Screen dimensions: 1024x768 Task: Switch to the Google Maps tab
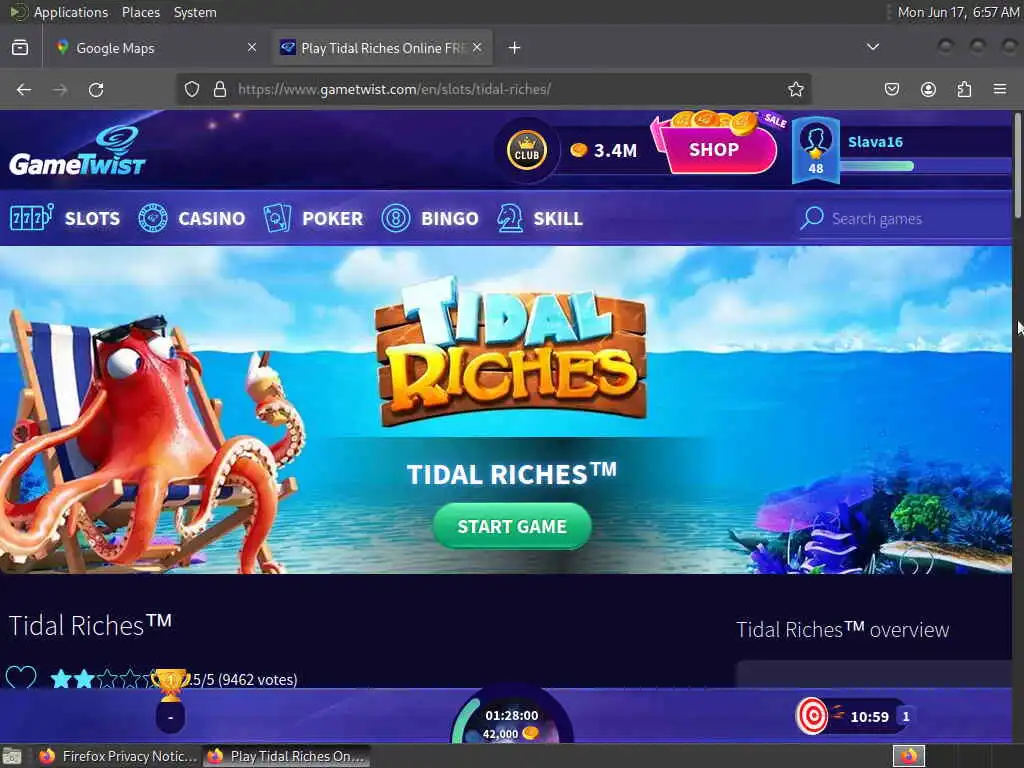(157, 48)
